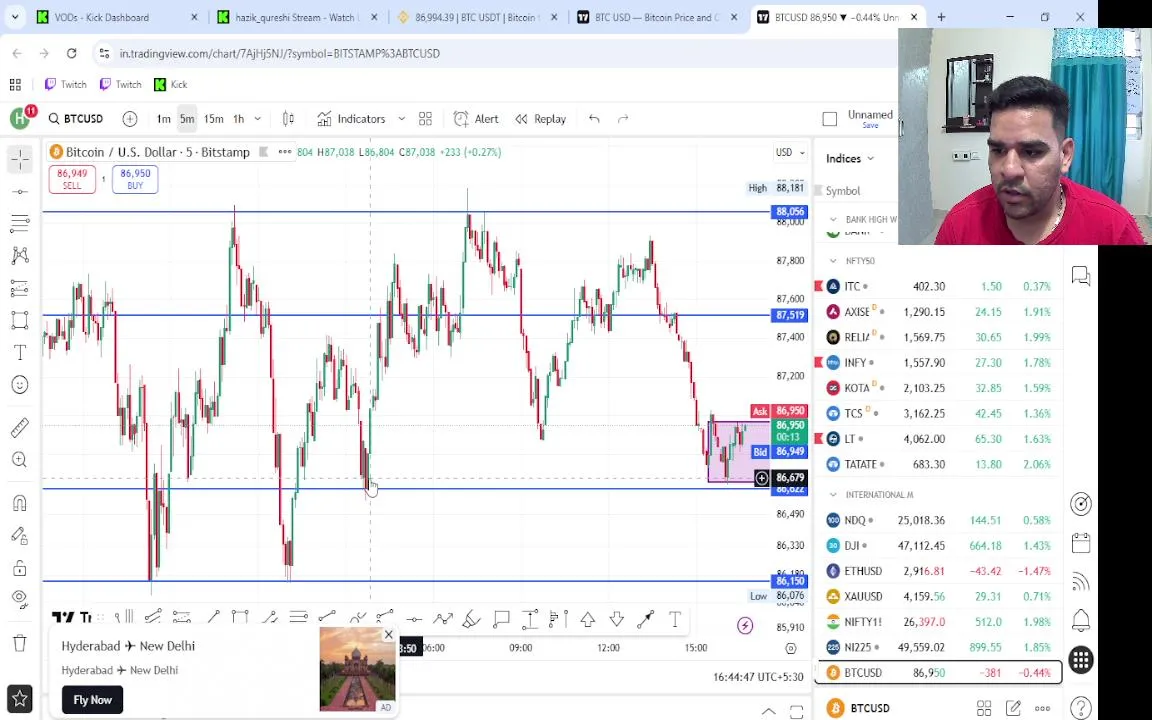
Task: Select the Zoom In tool
Action: (20, 460)
